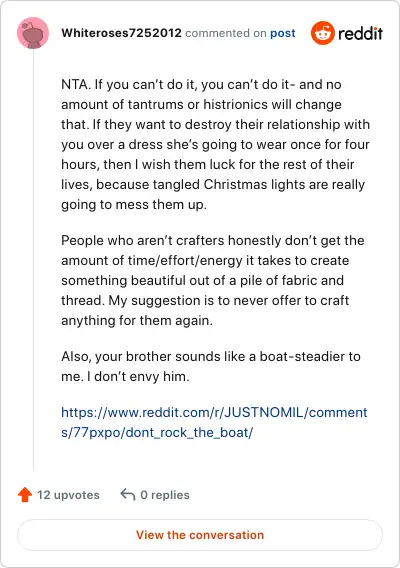Open the Whiteroses7252012 username profile link
The width and height of the screenshot is (400, 568).
point(121,33)
